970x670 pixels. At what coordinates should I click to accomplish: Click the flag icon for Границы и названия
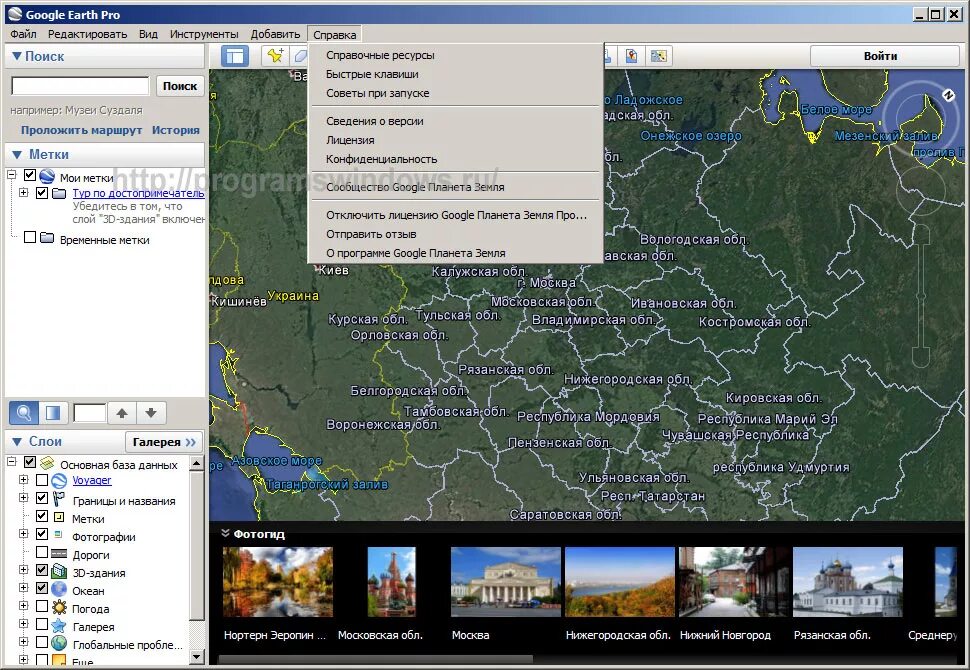[59, 499]
